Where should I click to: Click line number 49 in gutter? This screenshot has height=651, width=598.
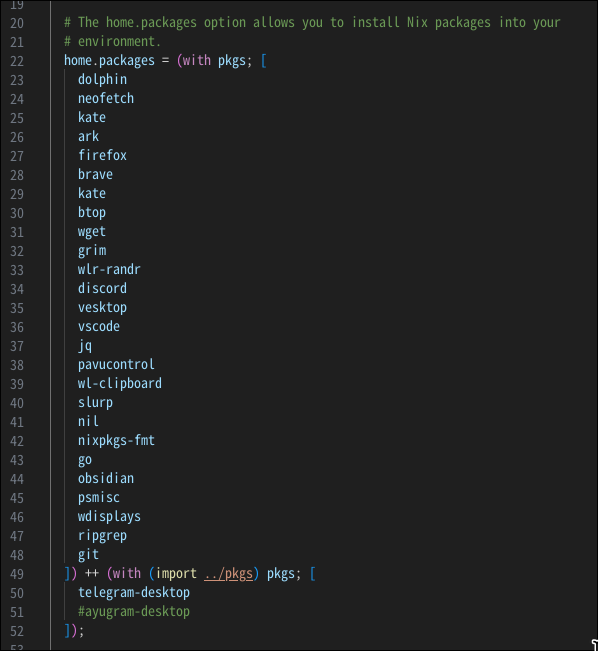click(x=17, y=574)
